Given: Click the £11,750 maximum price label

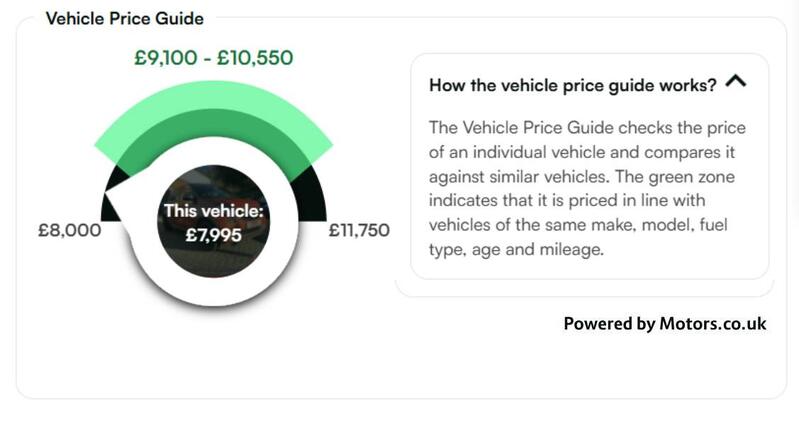Looking at the screenshot, I should click(x=359, y=230).
